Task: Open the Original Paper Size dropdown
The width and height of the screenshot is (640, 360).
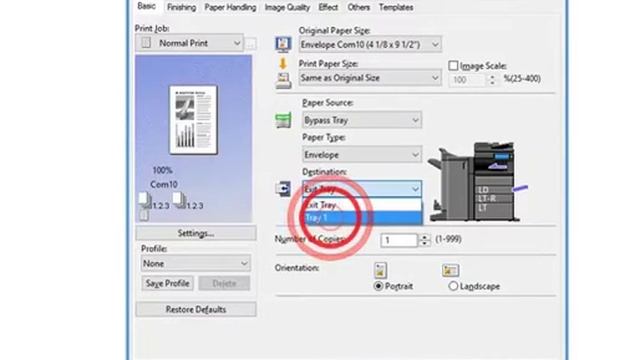Action: tap(370, 44)
